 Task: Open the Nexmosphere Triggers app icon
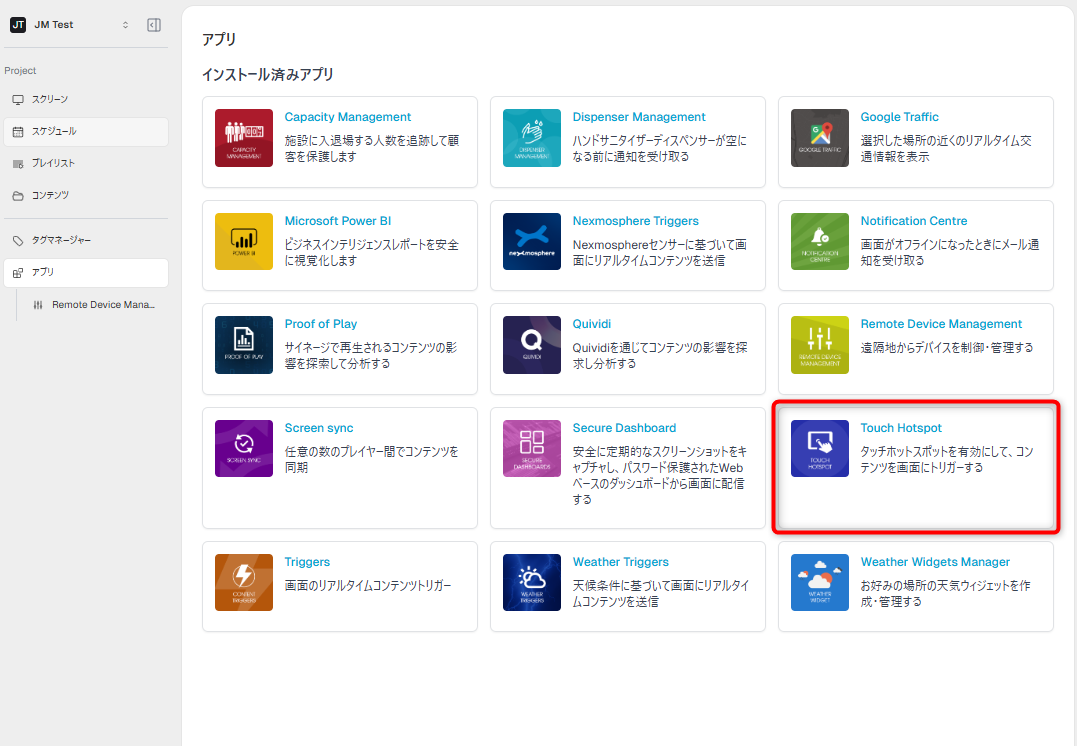[532, 242]
